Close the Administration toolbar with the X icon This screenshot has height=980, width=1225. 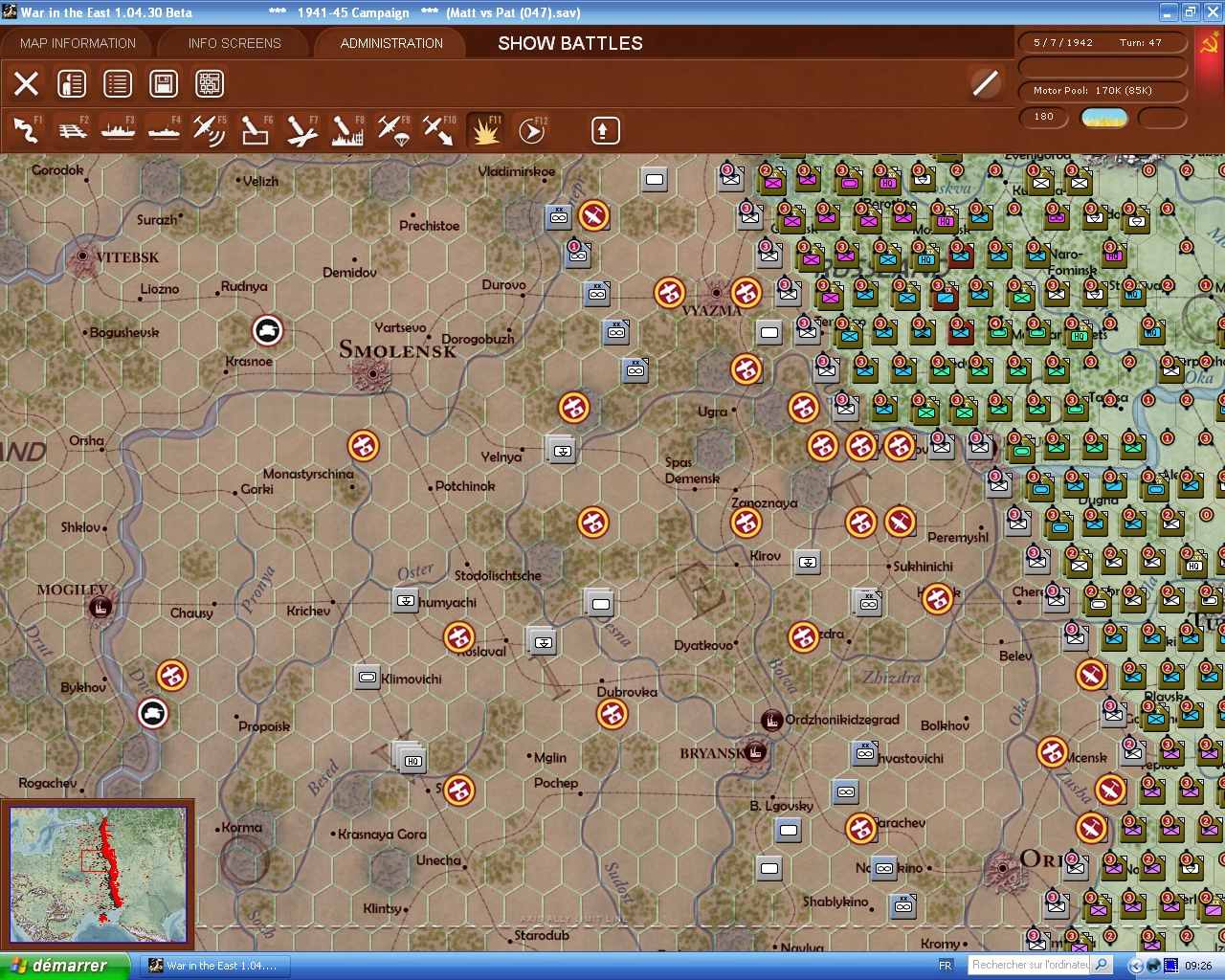[27, 84]
